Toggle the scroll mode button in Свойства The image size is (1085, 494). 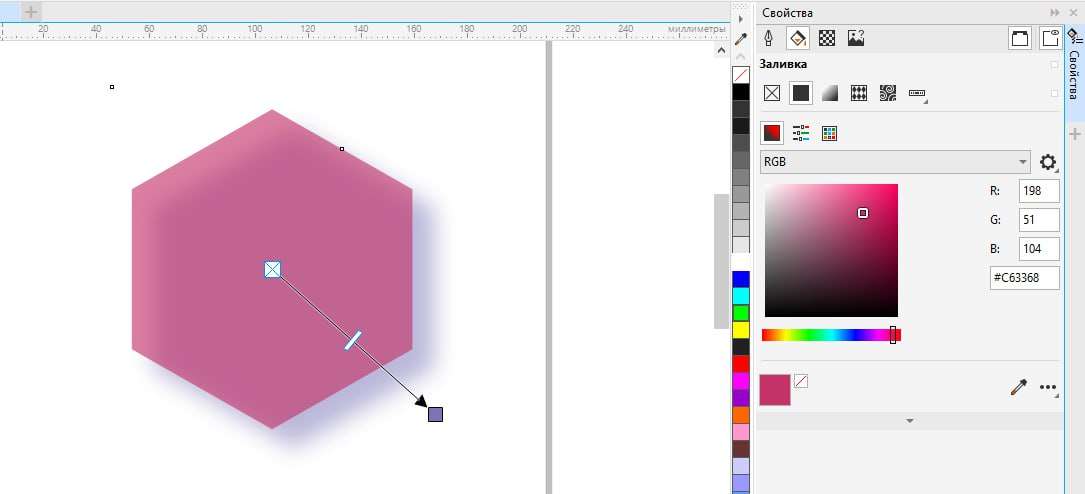point(1020,37)
